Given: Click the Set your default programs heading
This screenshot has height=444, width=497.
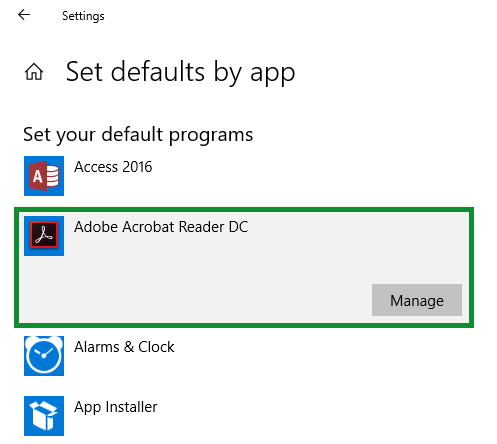Looking at the screenshot, I should tap(138, 135).
